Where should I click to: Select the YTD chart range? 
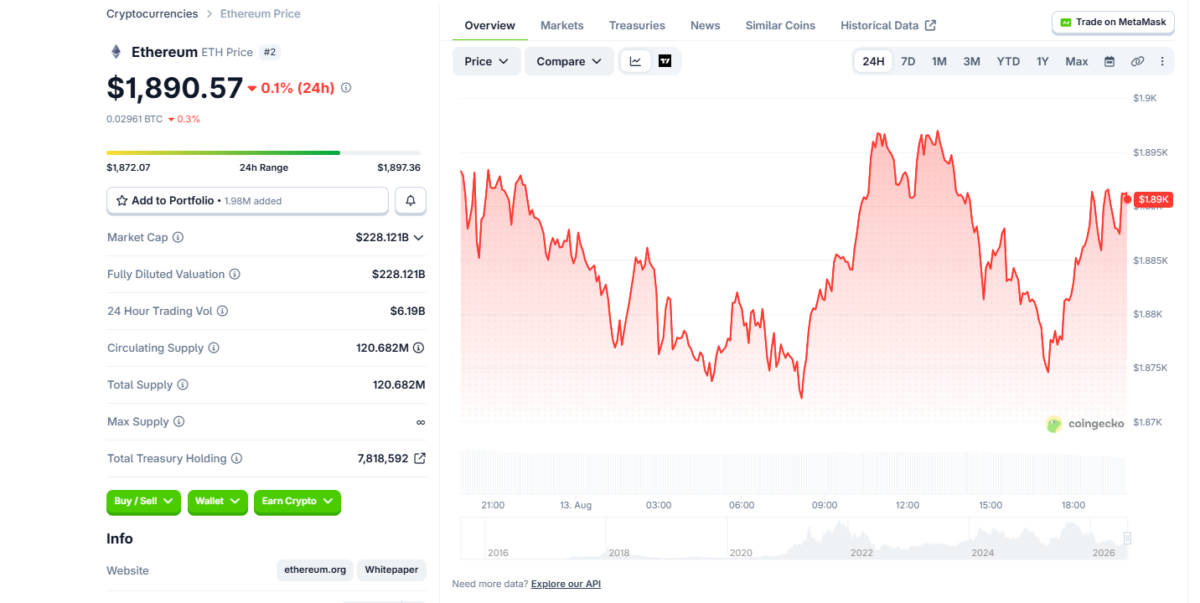click(x=1008, y=62)
